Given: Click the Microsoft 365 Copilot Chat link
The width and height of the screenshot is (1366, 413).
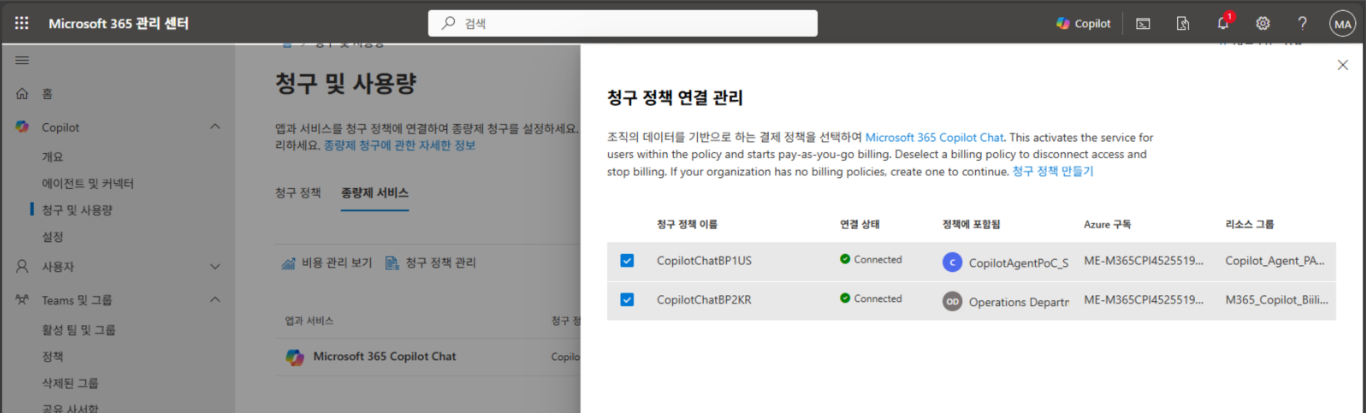Looking at the screenshot, I should pyautogui.click(x=935, y=137).
